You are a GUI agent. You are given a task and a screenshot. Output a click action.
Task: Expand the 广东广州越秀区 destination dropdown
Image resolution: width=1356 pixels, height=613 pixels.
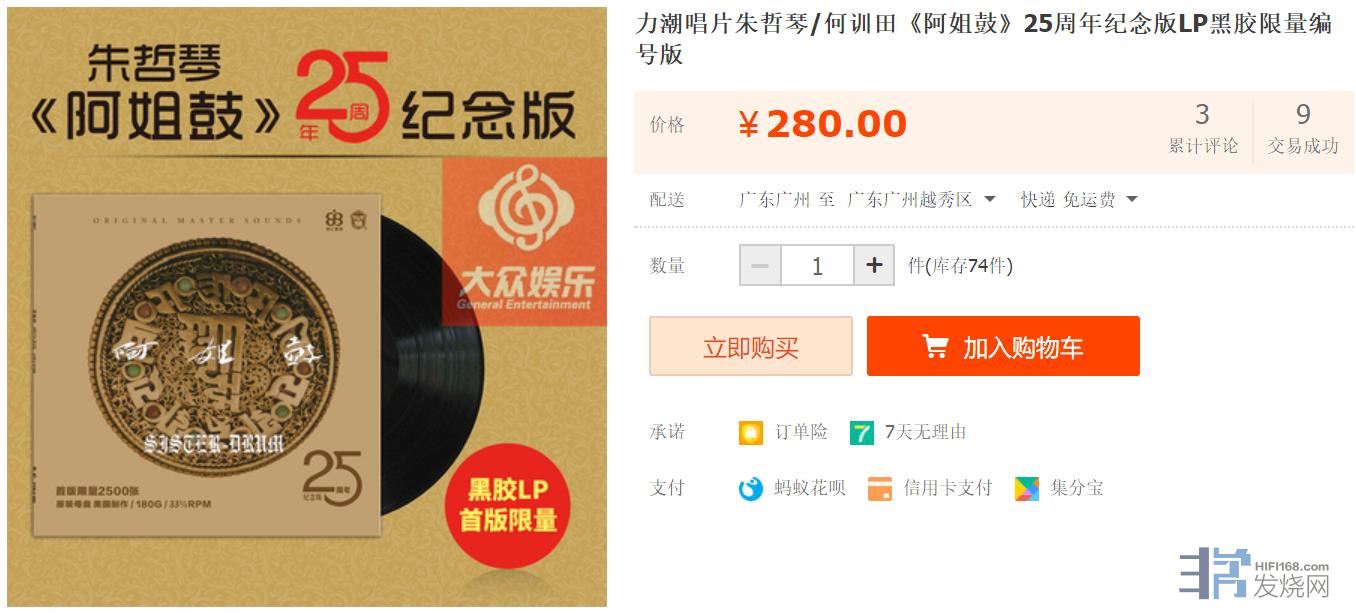click(x=921, y=200)
